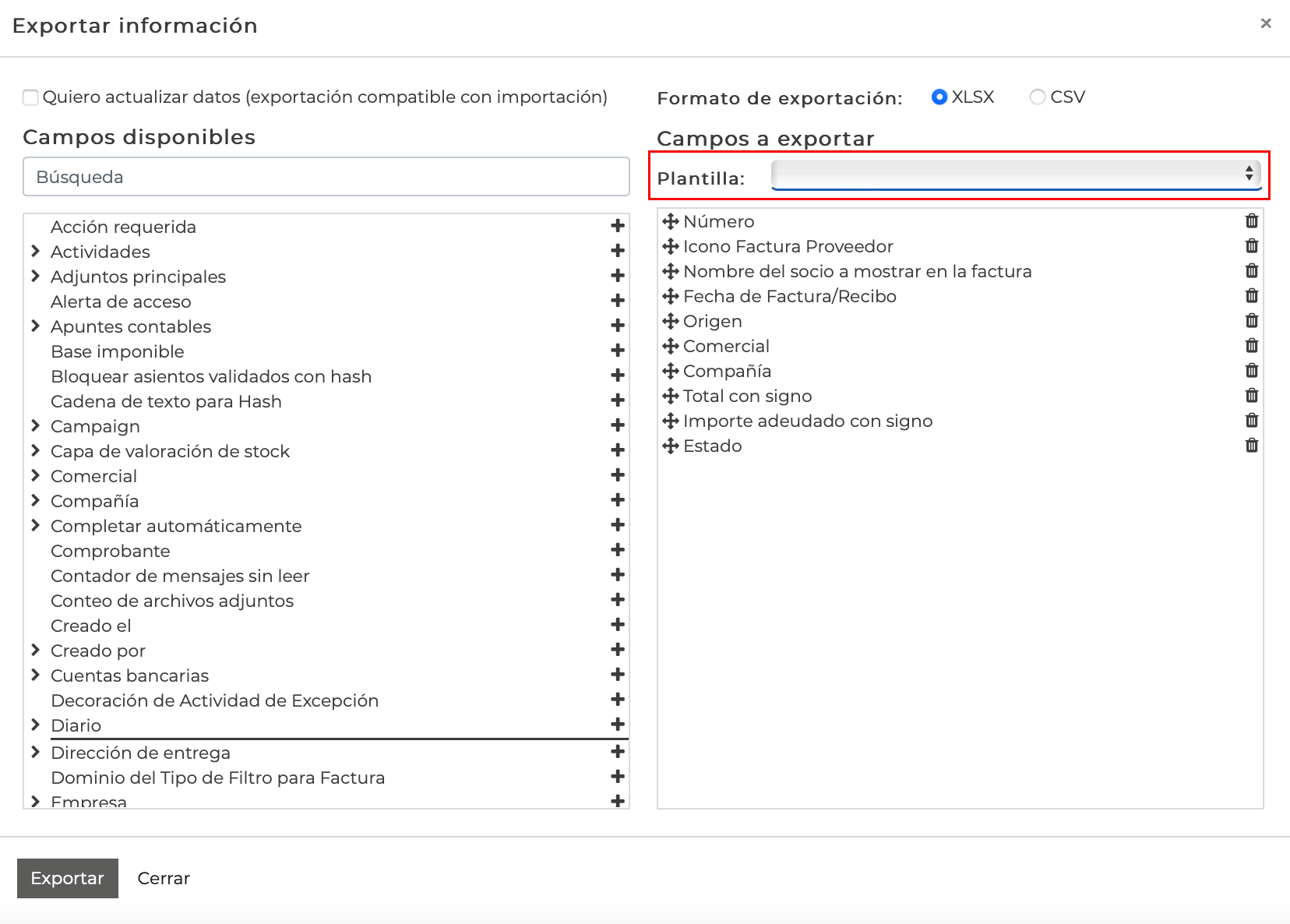Delete 'Origen' from the export fields
The image size is (1290, 924).
1251,321
